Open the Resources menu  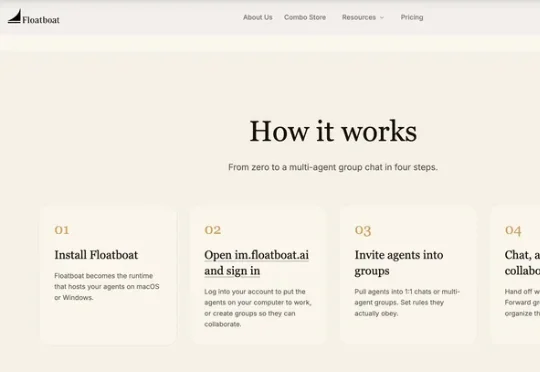coord(359,17)
